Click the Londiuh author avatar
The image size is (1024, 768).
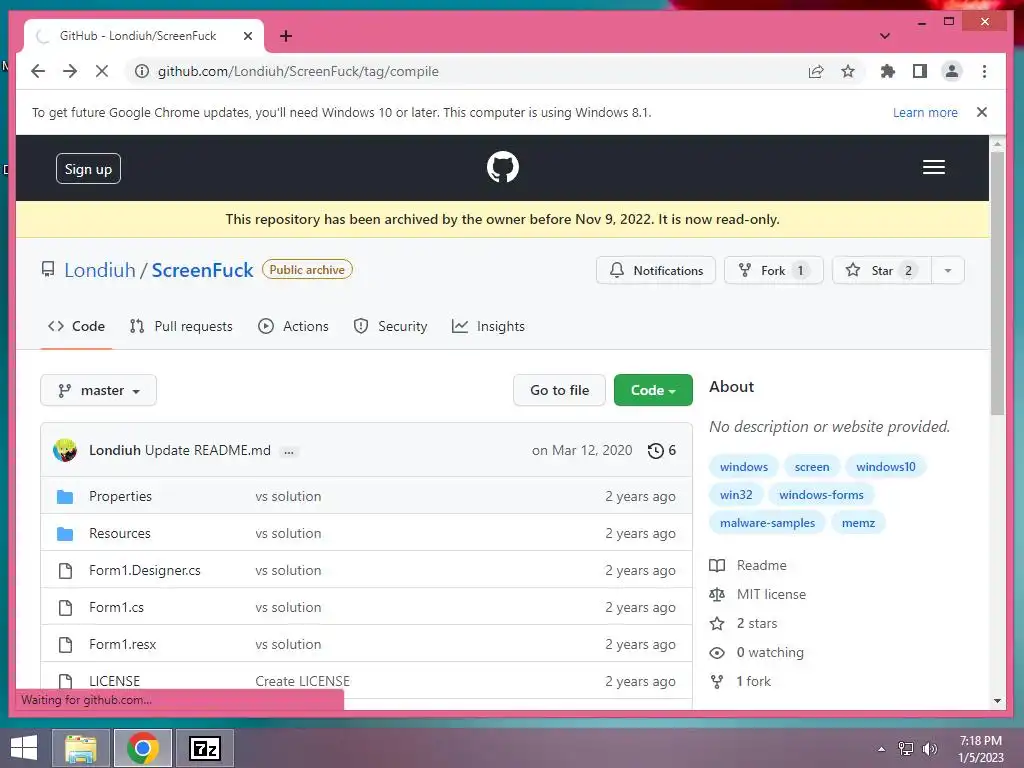[x=65, y=451]
